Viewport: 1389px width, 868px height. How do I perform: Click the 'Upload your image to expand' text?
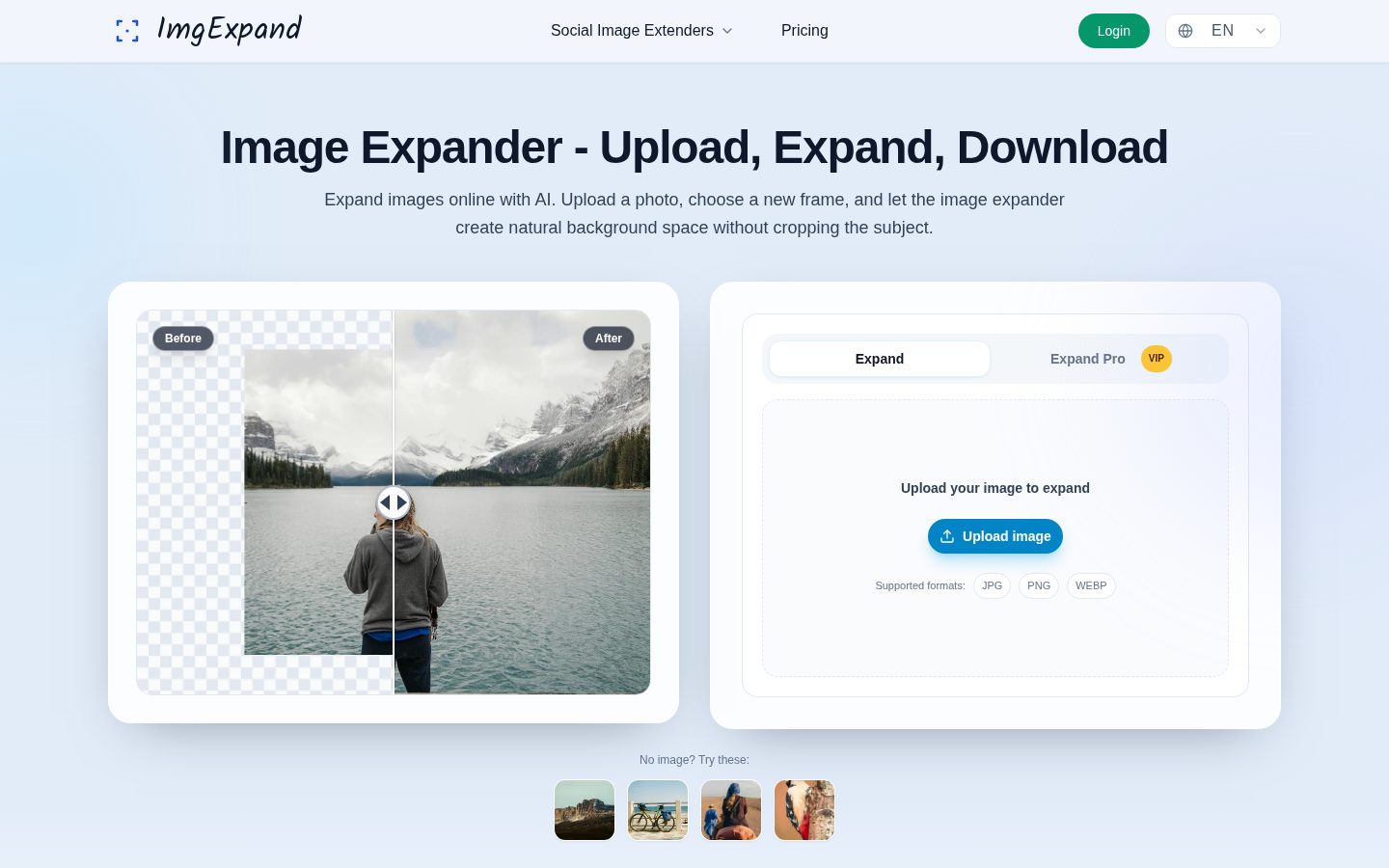pos(995,488)
